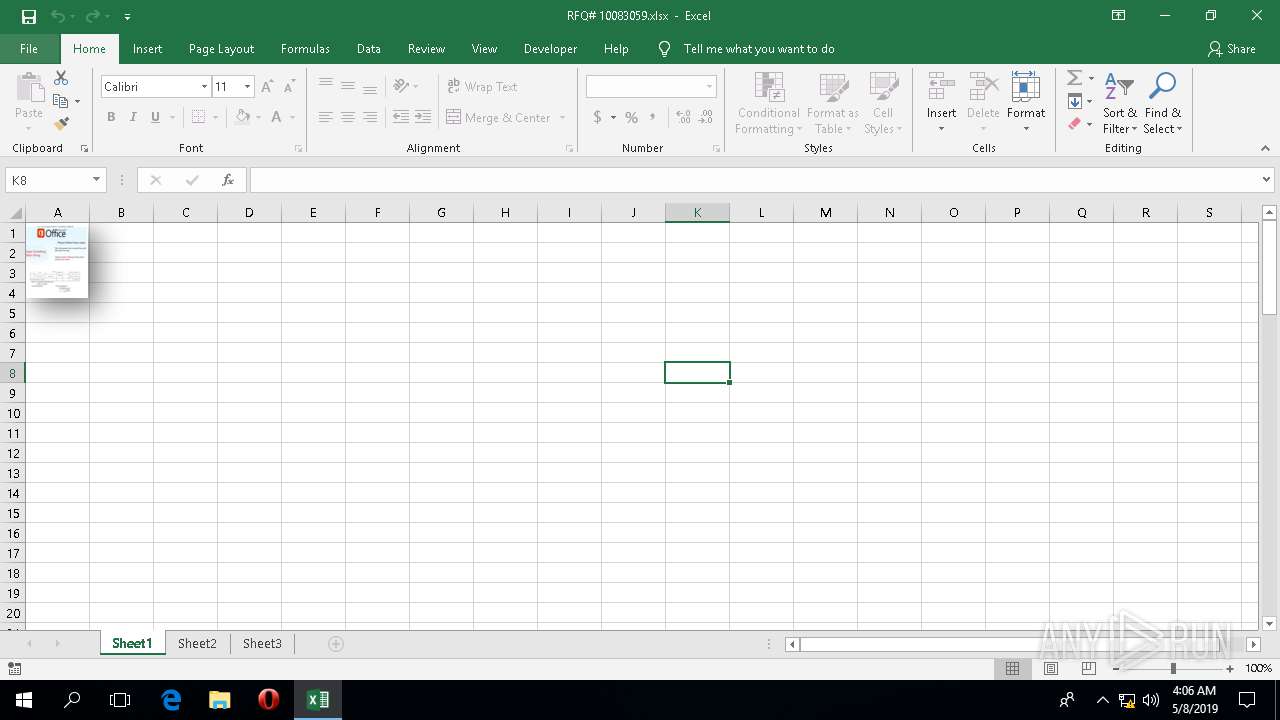Toggle Align Left
The height and width of the screenshot is (720, 1280).
326,117
